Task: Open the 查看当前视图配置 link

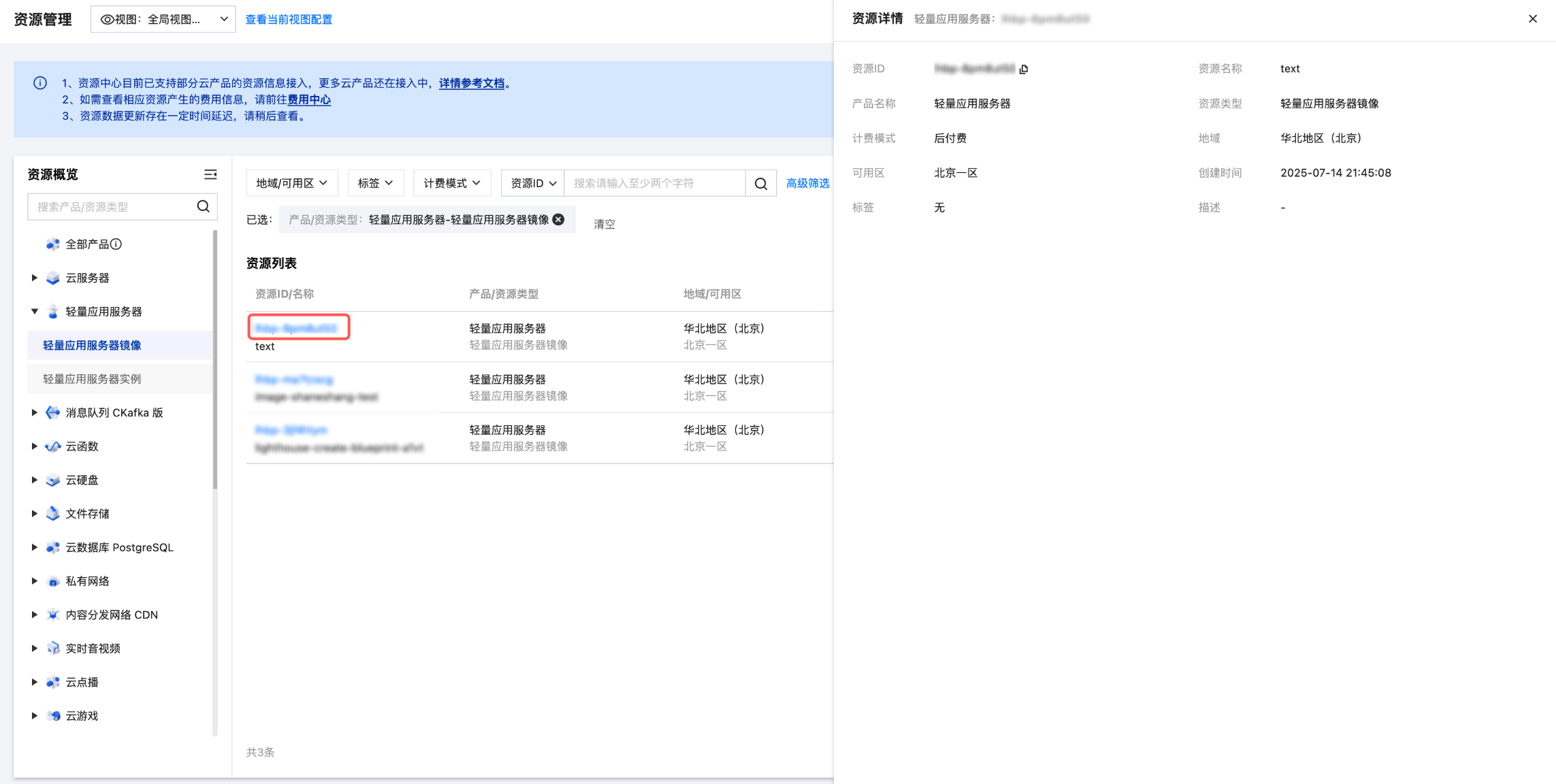Action: point(289,19)
